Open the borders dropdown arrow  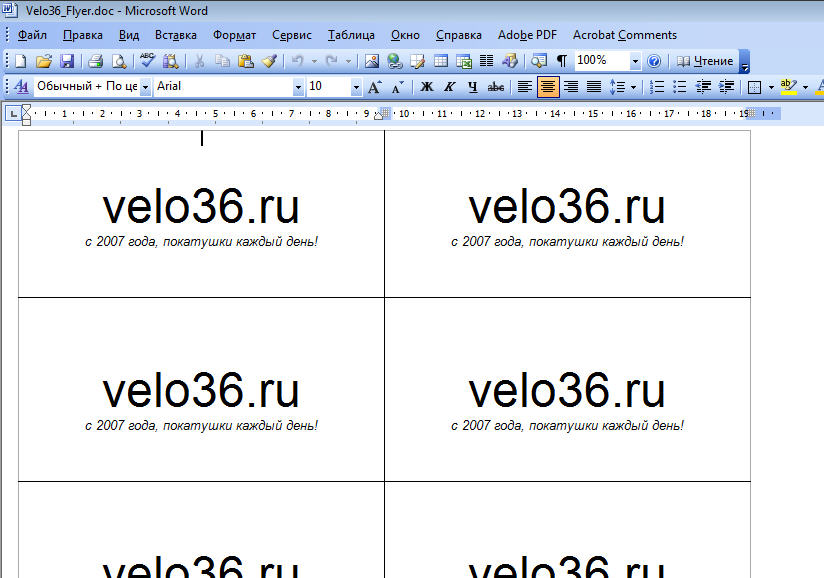pos(771,87)
